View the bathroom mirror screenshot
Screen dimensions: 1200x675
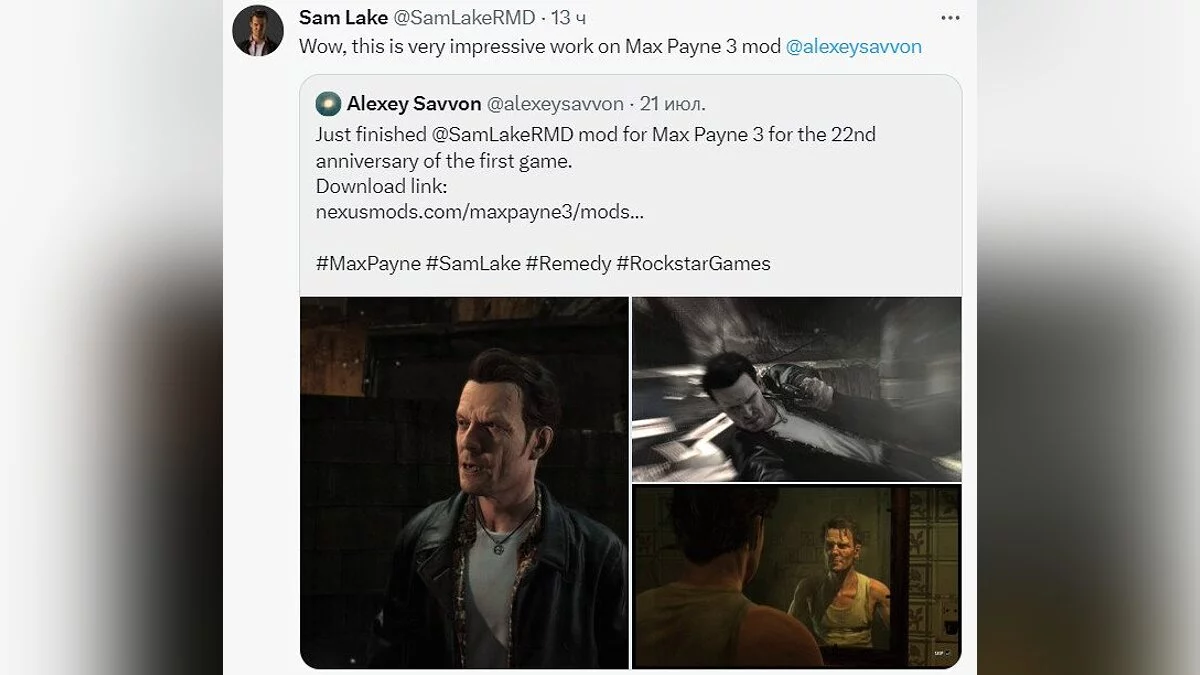(x=796, y=576)
